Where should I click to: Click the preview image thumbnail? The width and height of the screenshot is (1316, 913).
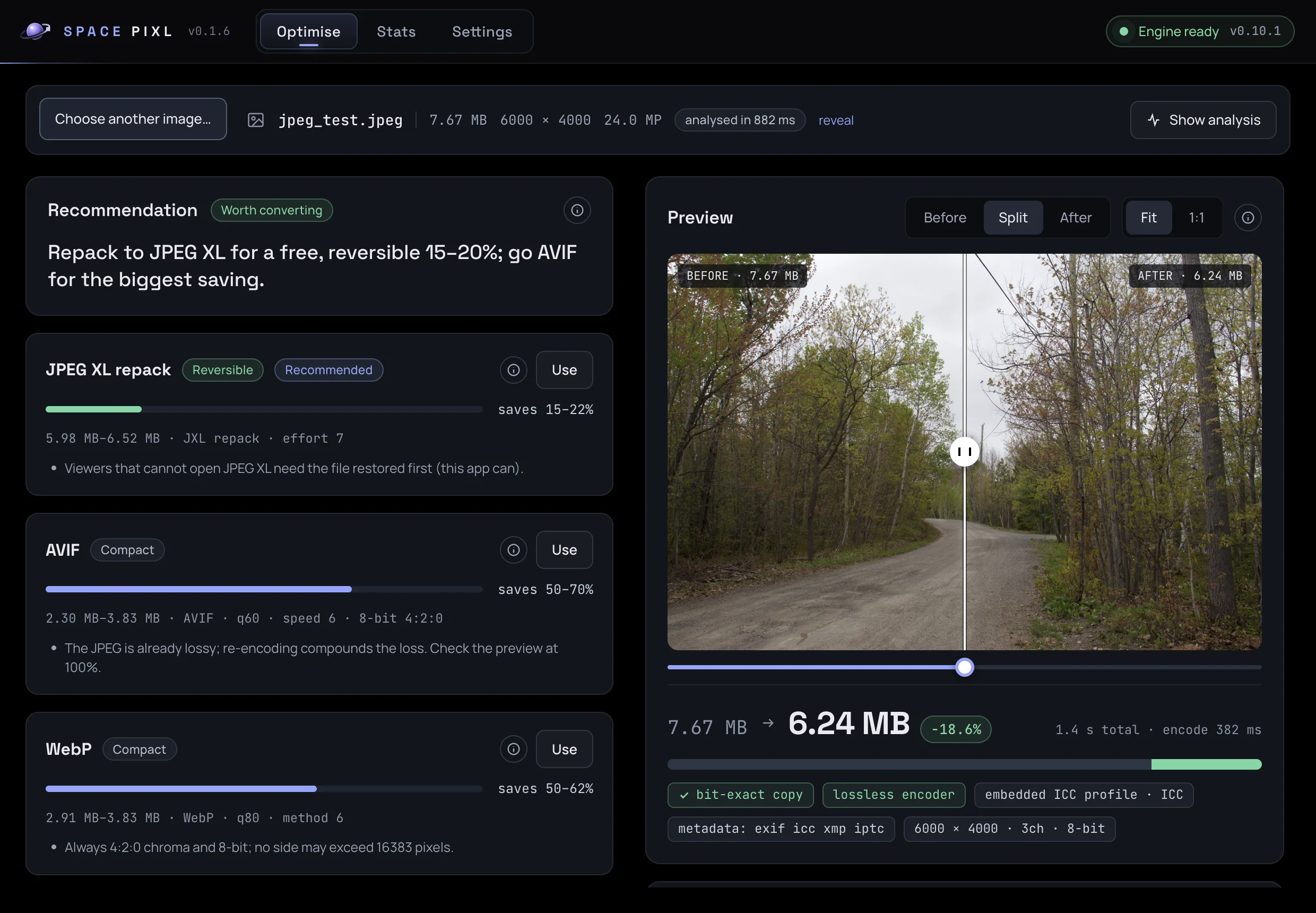tap(965, 451)
